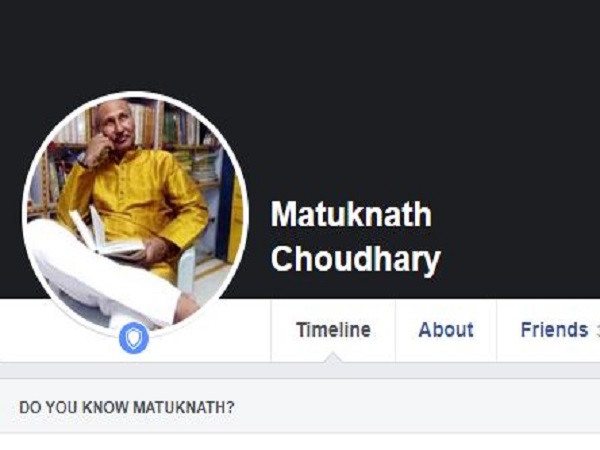Image resolution: width=600 pixels, height=450 pixels.
Task: Click the blue profile picture guard shield
Action: pyautogui.click(x=134, y=338)
